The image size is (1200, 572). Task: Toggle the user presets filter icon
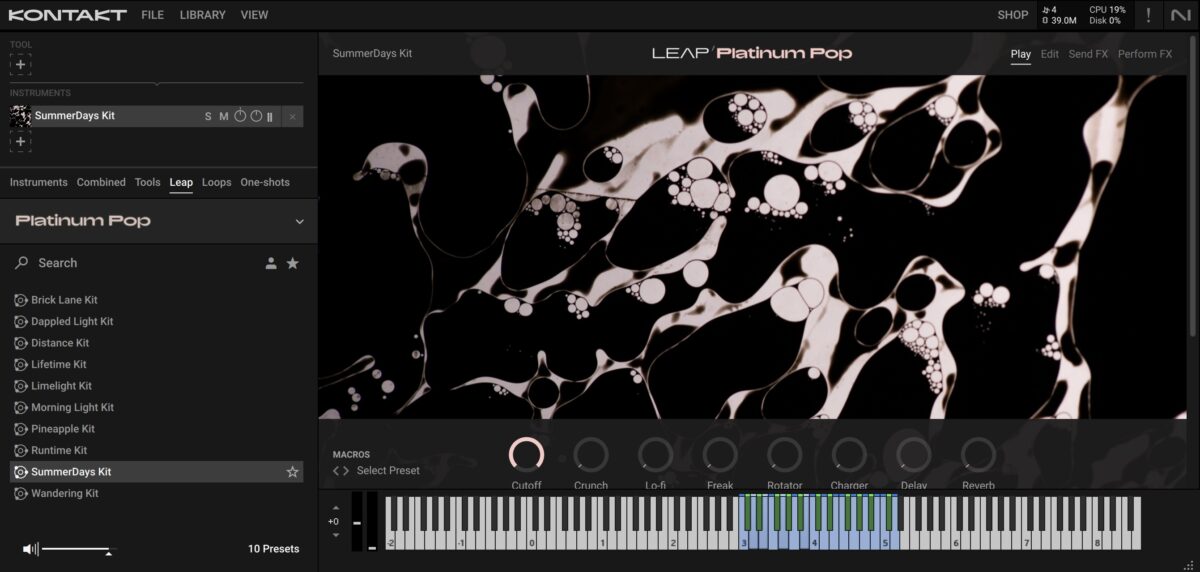click(x=271, y=263)
